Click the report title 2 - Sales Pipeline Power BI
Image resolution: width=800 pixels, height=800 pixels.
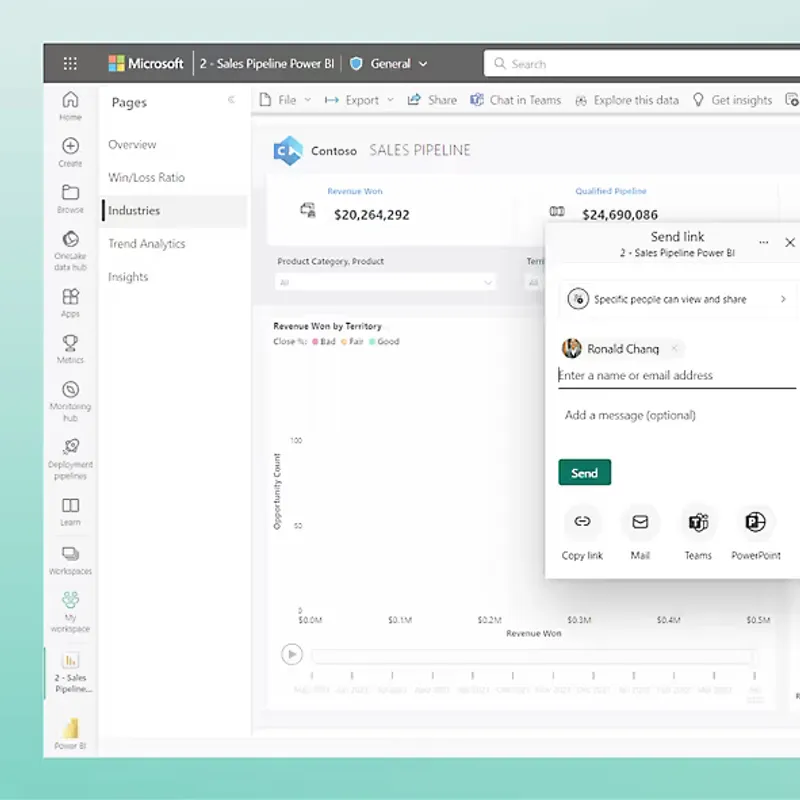coord(267,64)
